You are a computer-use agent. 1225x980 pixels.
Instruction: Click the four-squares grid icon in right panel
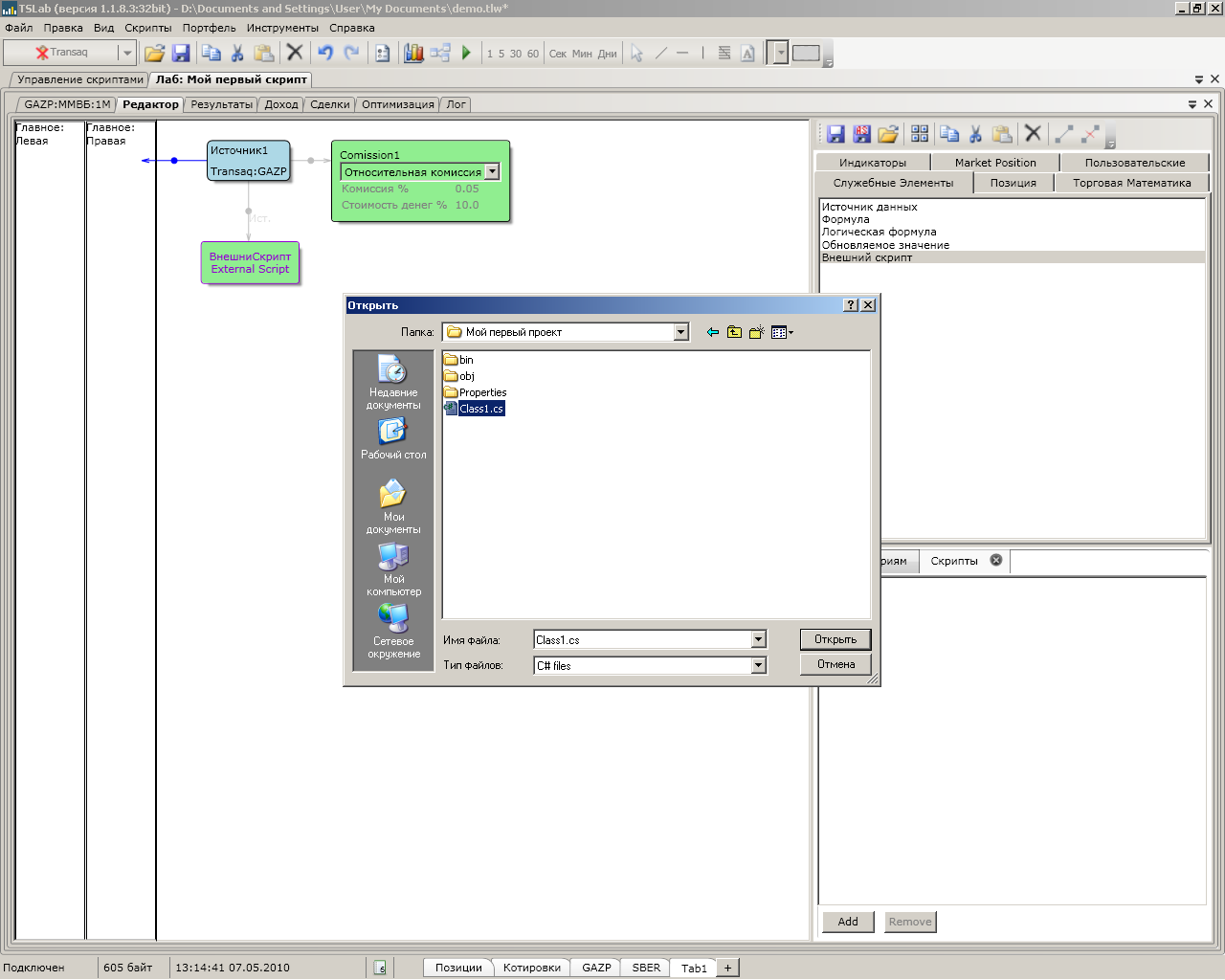pos(920,134)
